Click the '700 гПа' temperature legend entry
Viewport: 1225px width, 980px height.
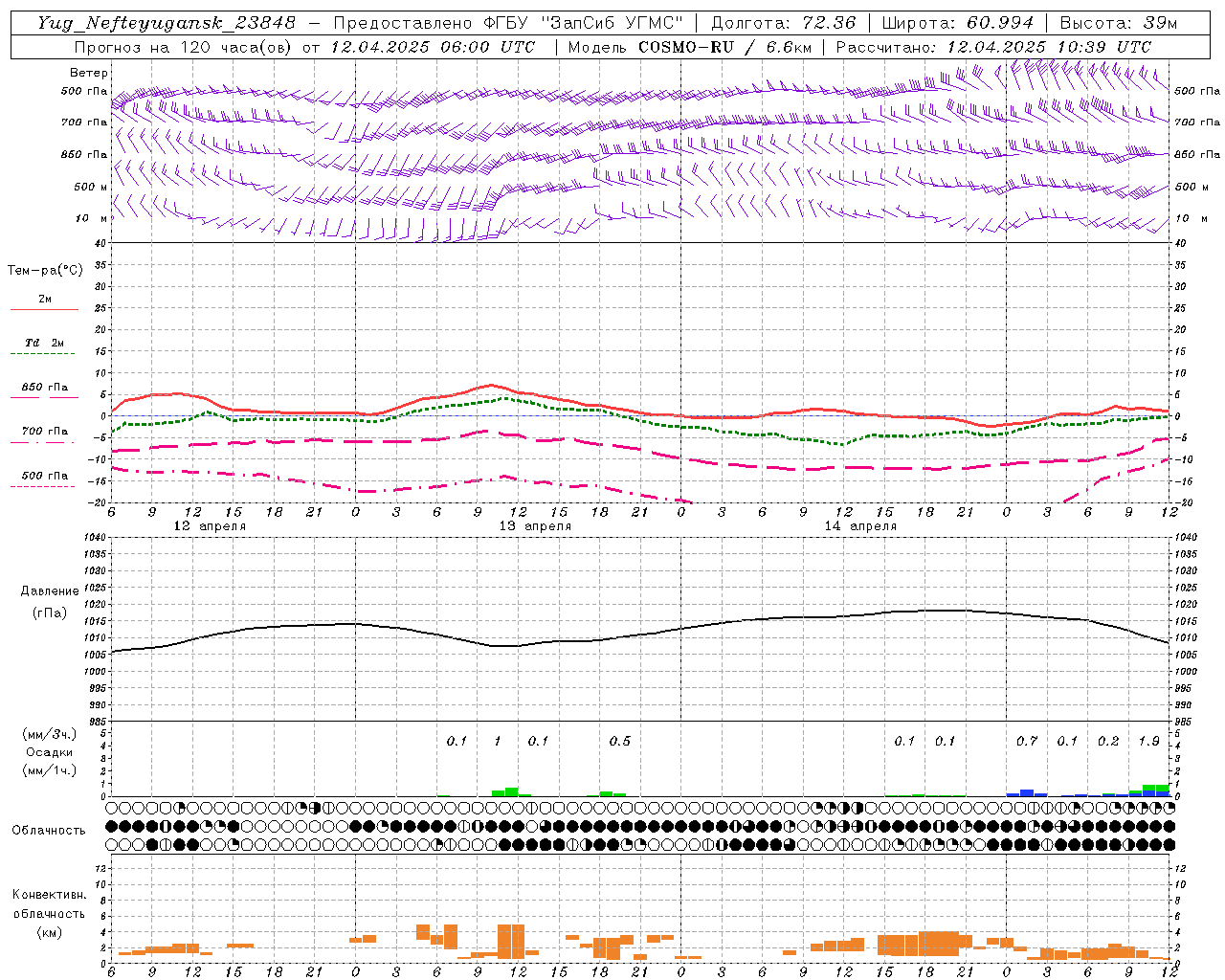[45, 432]
